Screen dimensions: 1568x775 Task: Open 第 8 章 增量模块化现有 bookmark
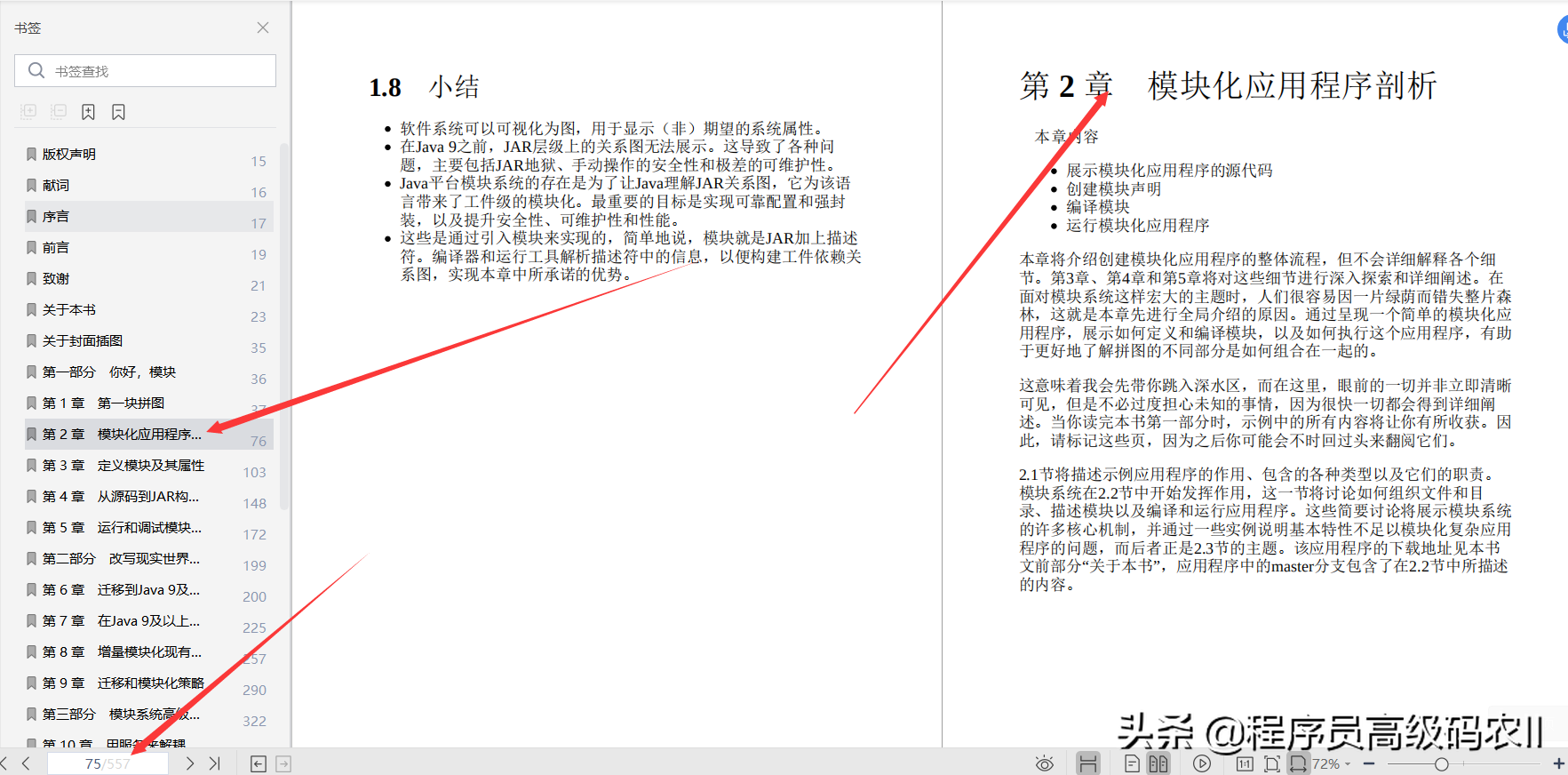click(x=148, y=652)
